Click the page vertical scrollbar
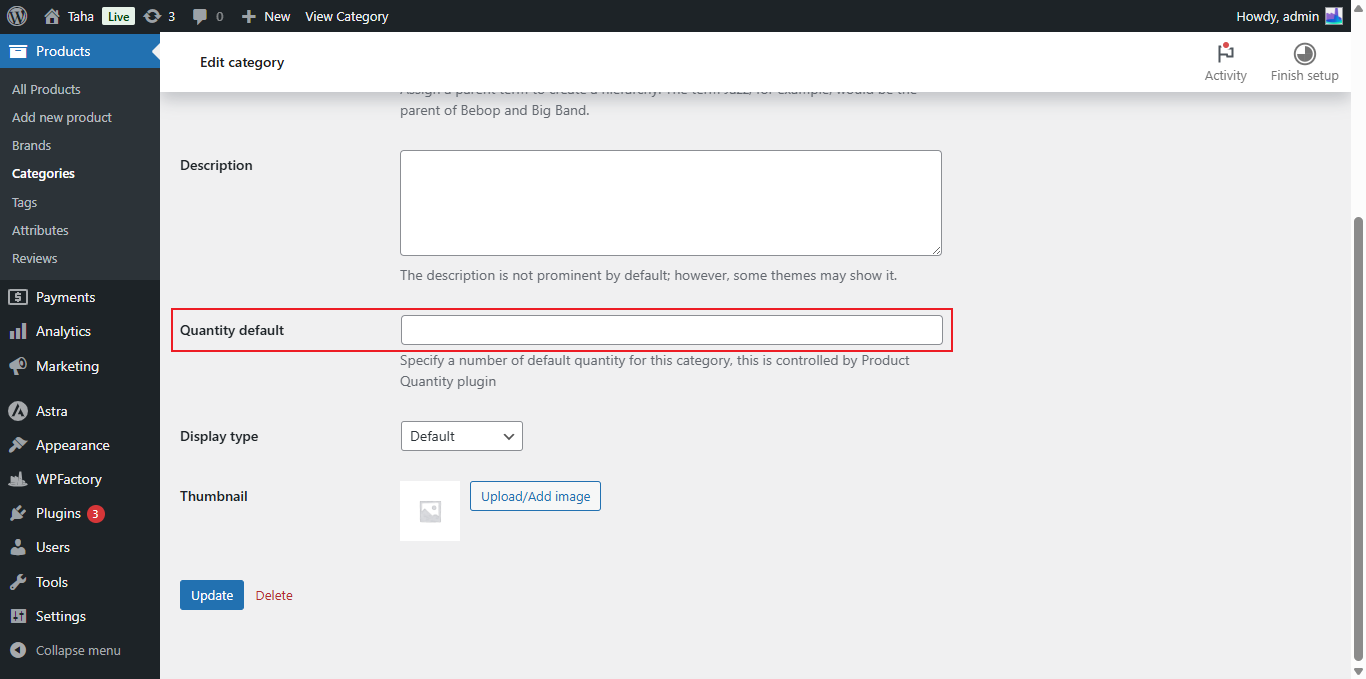This screenshot has width=1366, height=679. coord(1358,438)
